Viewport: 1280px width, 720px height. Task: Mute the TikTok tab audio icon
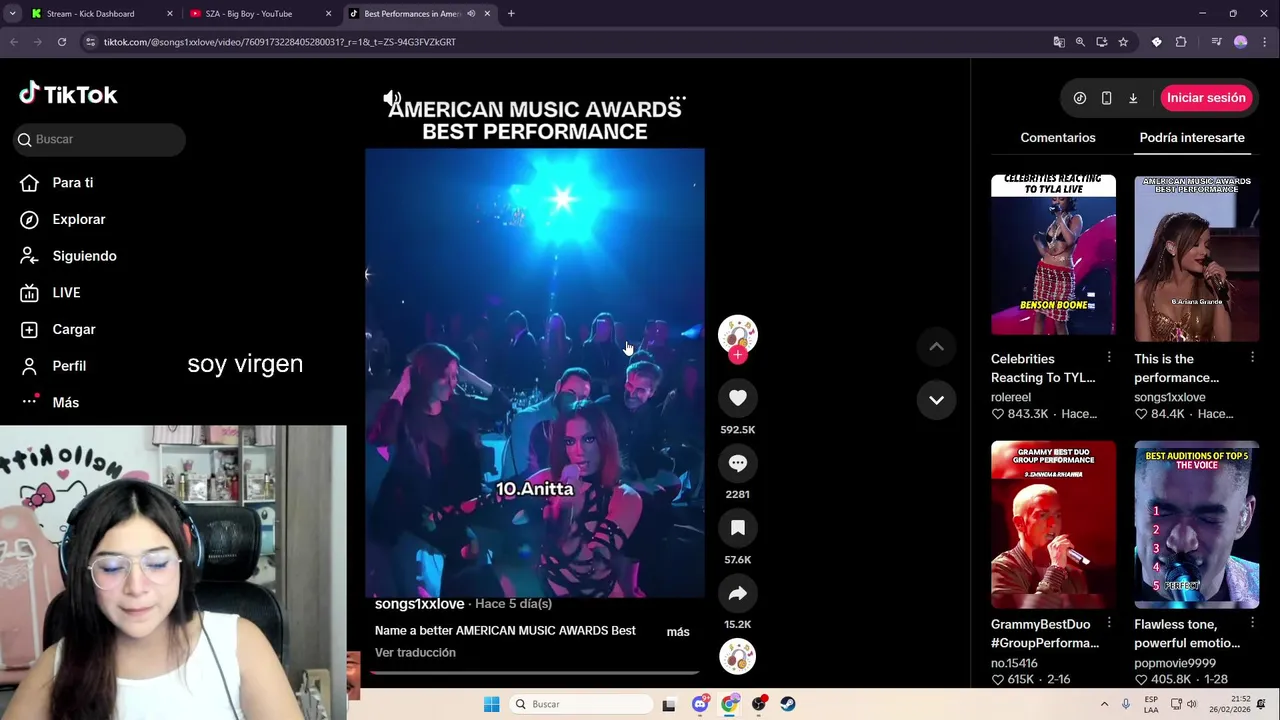click(471, 14)
